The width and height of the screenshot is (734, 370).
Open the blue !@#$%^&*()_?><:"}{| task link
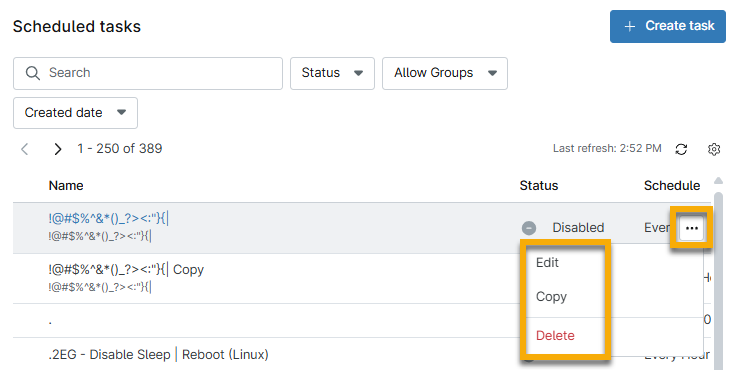pyautogui.click(x=108, y=218)
